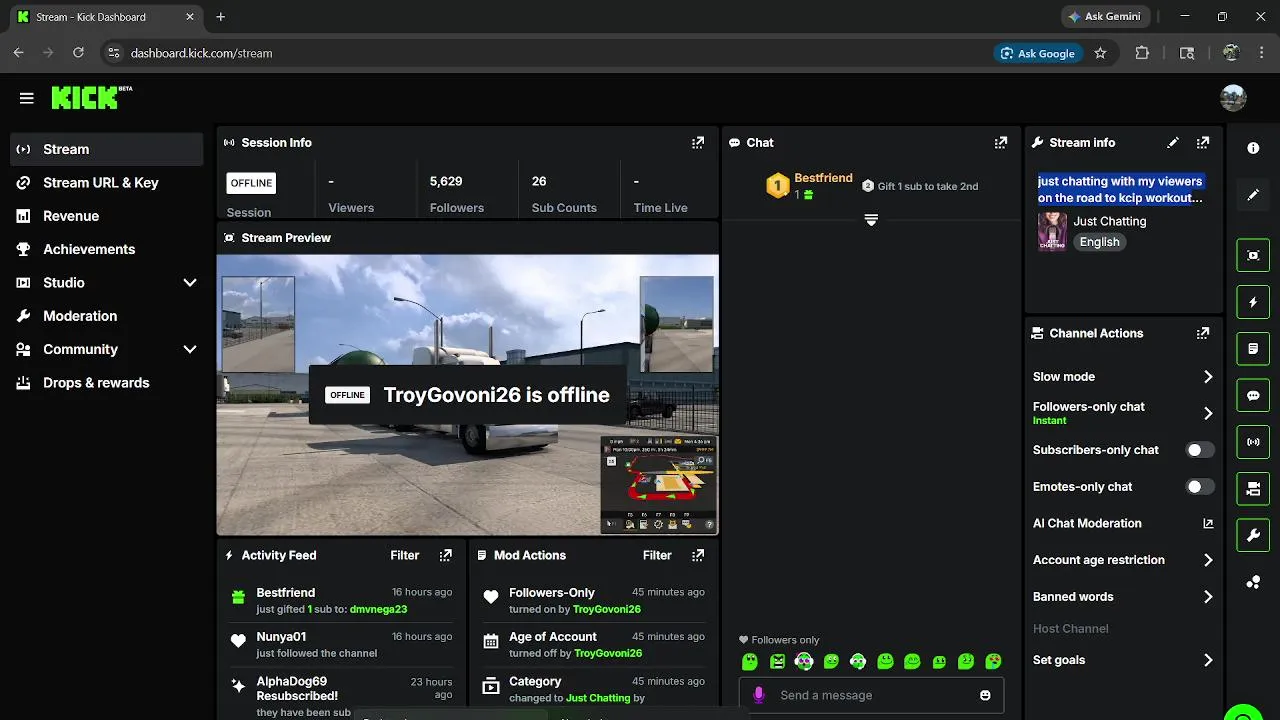Click the English language tag
The height and width of the screenshot is (720, 1280).
1099,242
